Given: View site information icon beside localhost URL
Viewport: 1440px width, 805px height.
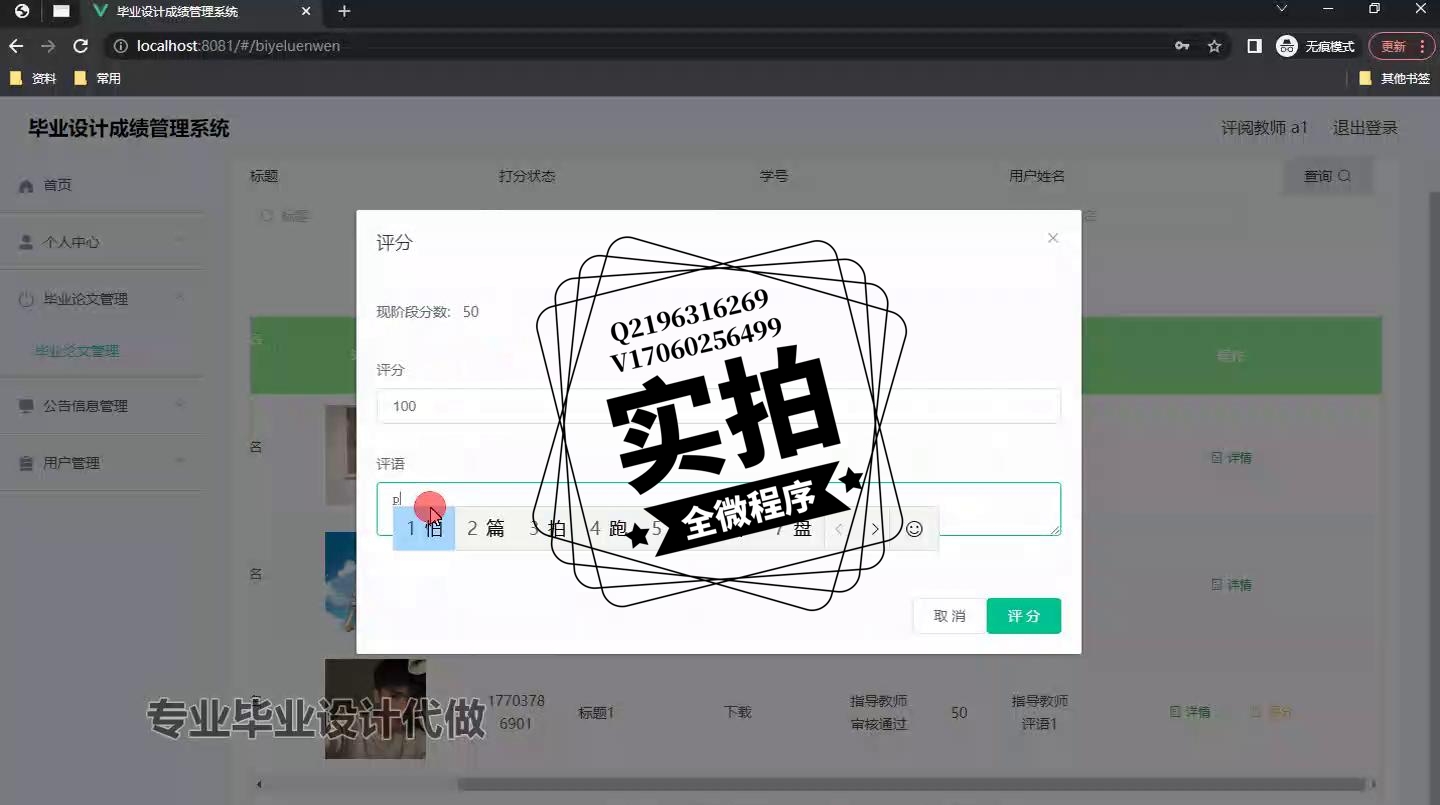Looking at the screenshot, I should pyautogui.click(x=120, y=46).
